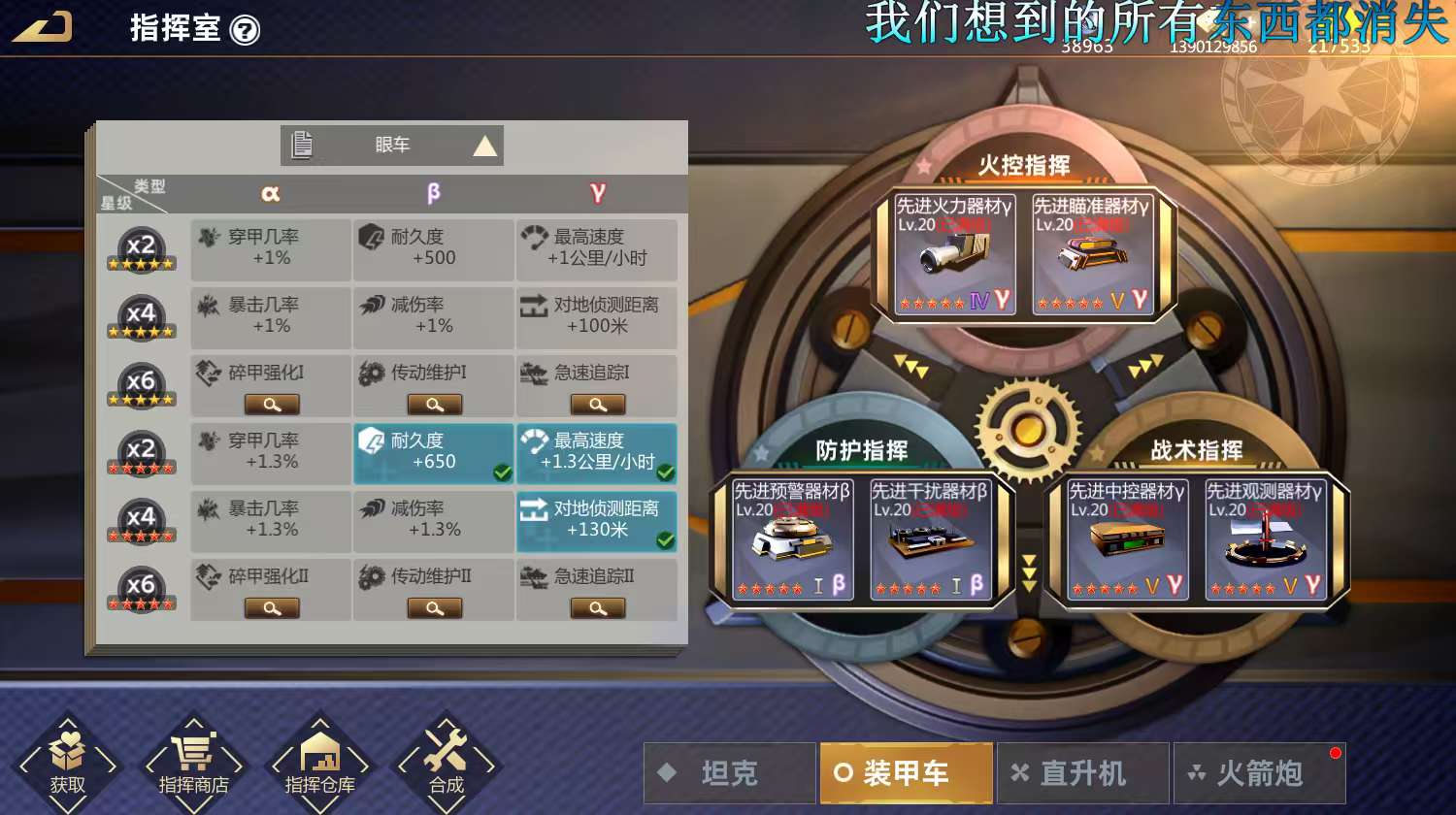Select the 先进火力器材γ equipment slot
Viewport: 1456px width, 815px height.
pos(954,254)
